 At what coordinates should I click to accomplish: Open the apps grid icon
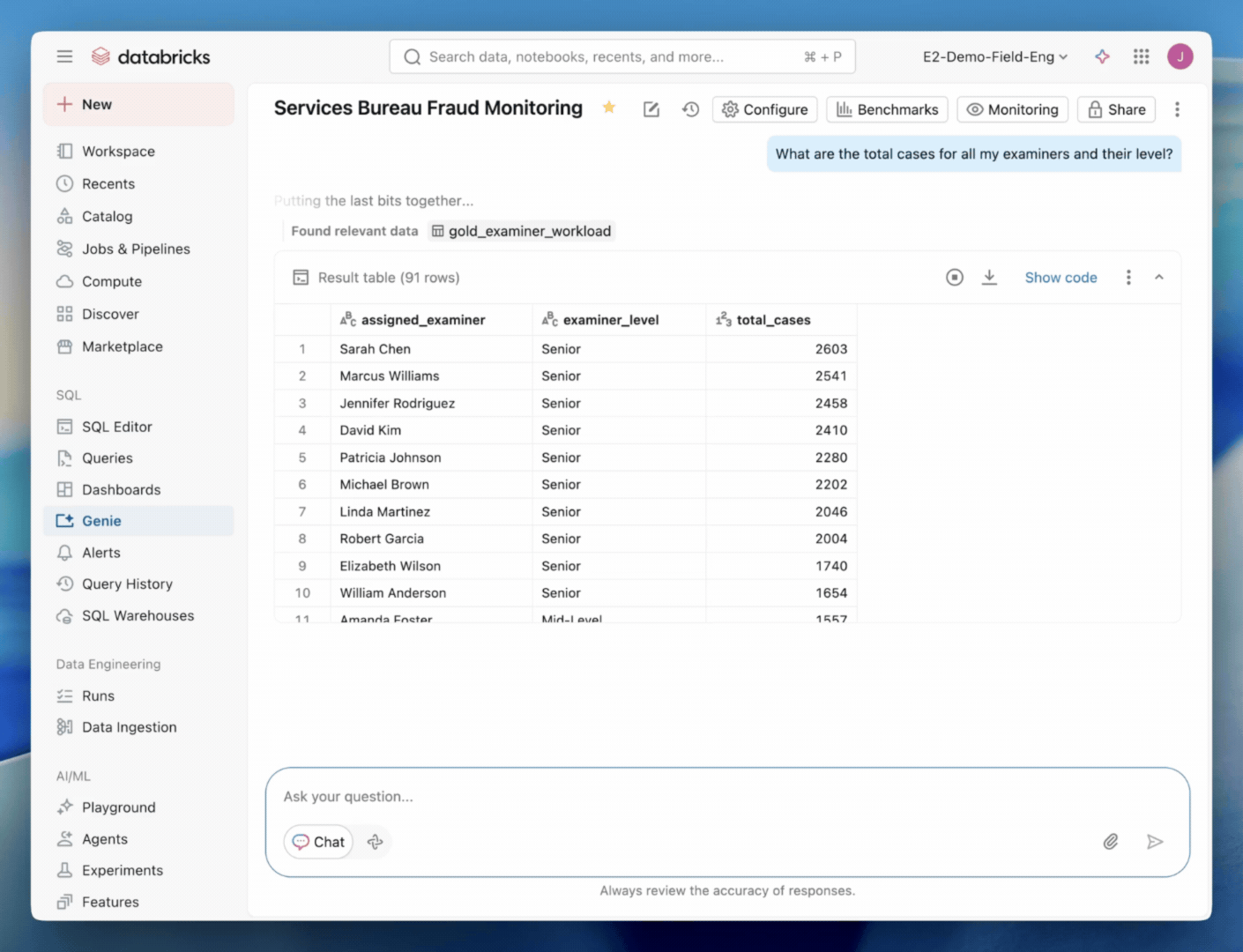click(1141, 56)
